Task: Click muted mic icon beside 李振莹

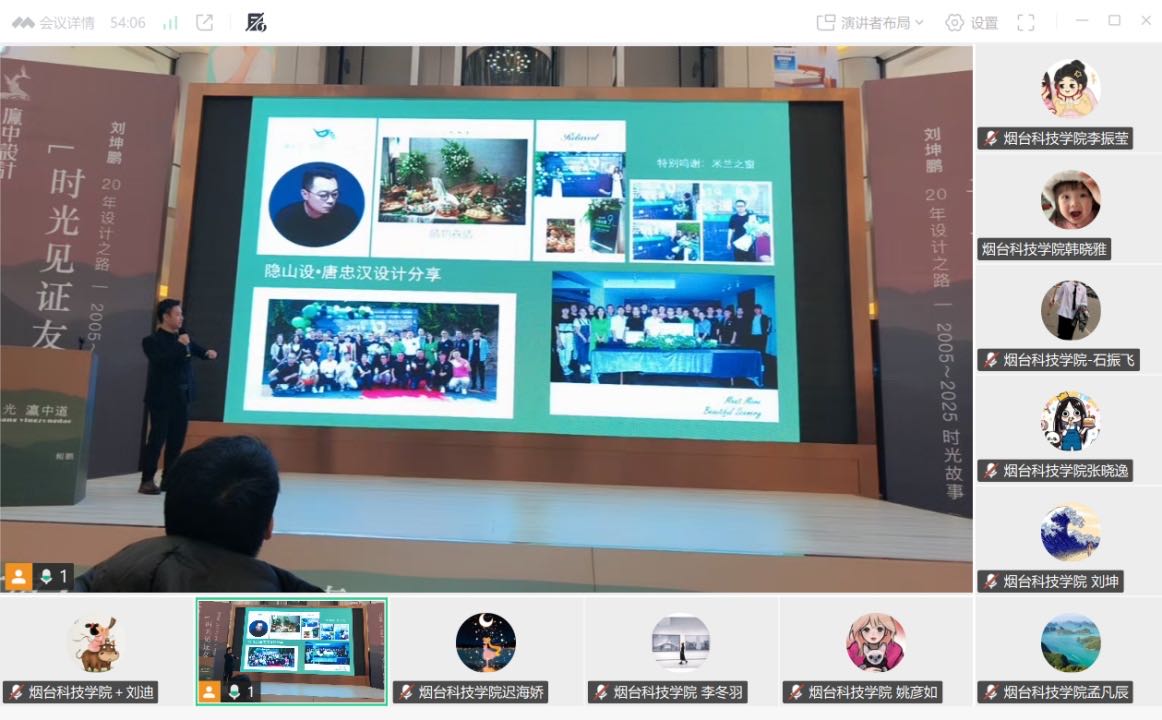Action: point(991,139)
